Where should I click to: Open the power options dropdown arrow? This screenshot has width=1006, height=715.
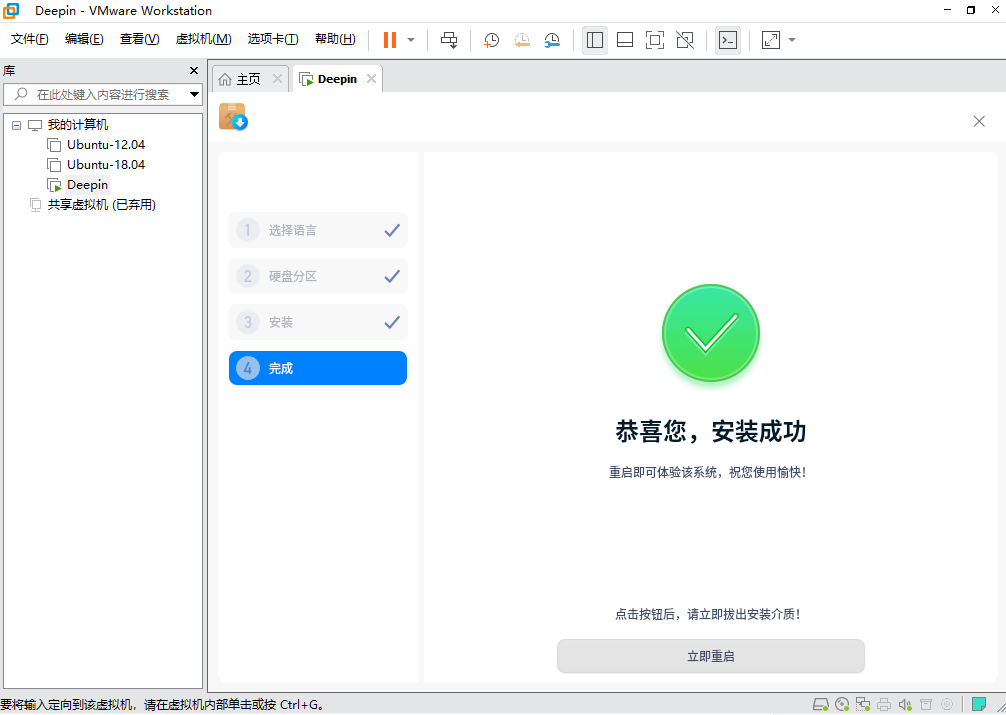411,40
